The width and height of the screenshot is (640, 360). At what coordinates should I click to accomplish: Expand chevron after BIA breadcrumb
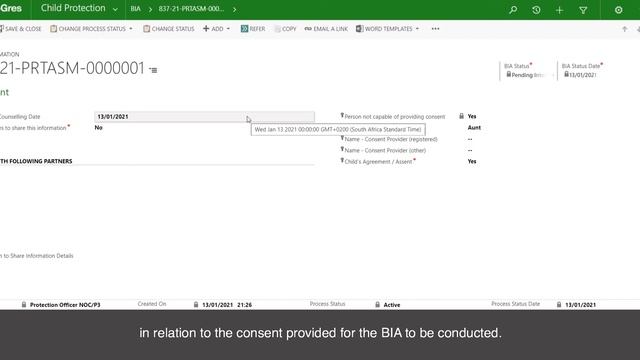coord(150,9)
